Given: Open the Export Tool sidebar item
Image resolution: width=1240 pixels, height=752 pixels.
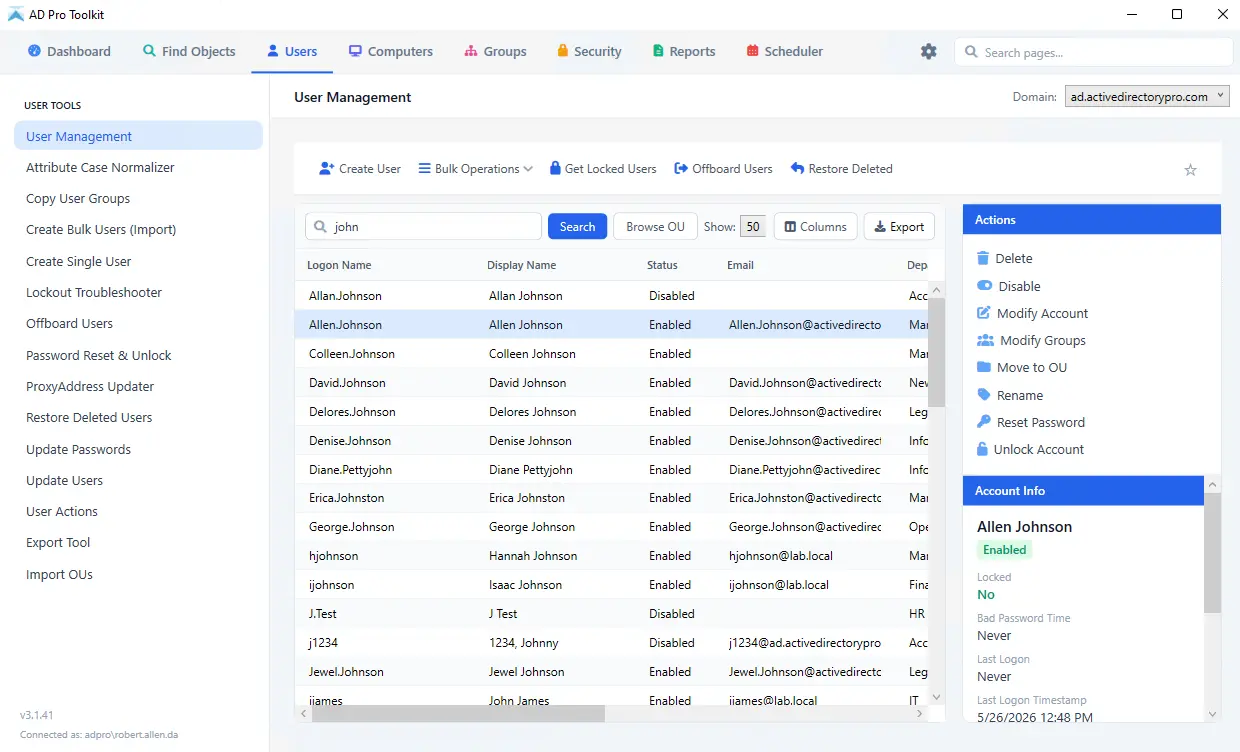Looking at the screenshot, I should click(x=138, y=542).
